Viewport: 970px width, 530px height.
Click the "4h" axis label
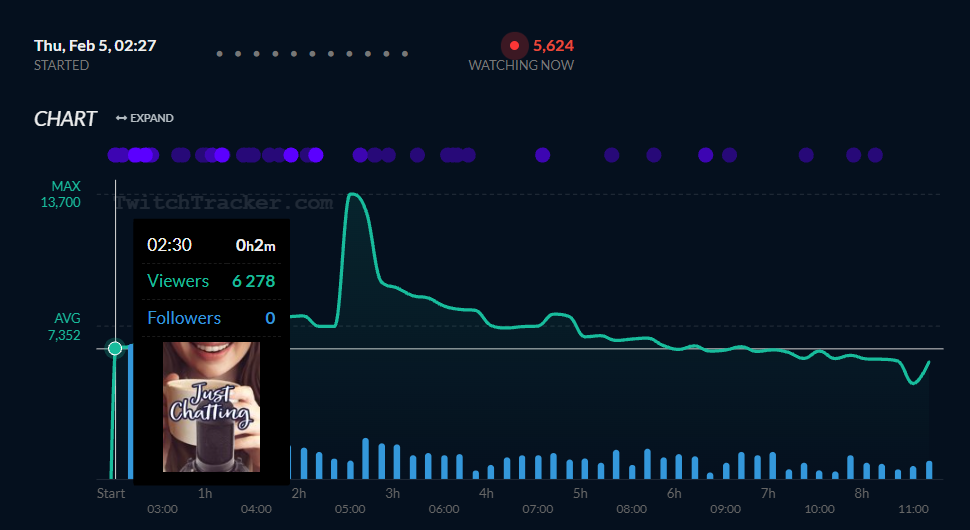tap(486, 494)
